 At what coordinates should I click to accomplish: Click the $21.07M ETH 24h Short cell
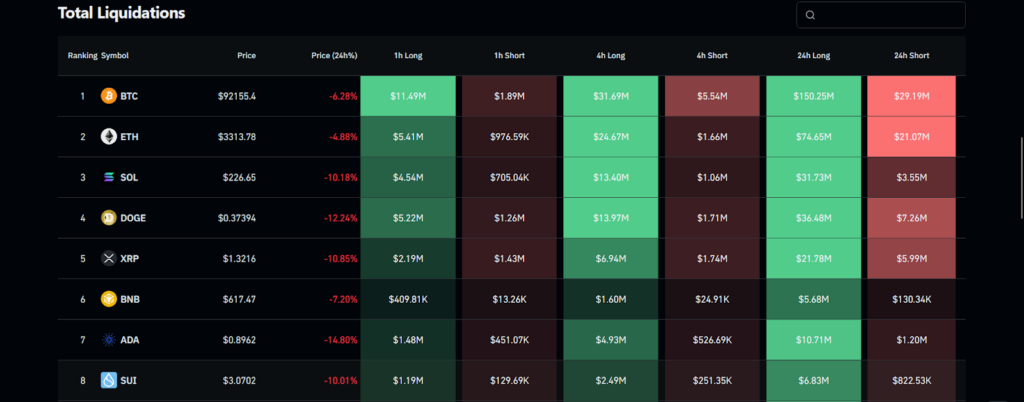(912, 136)
